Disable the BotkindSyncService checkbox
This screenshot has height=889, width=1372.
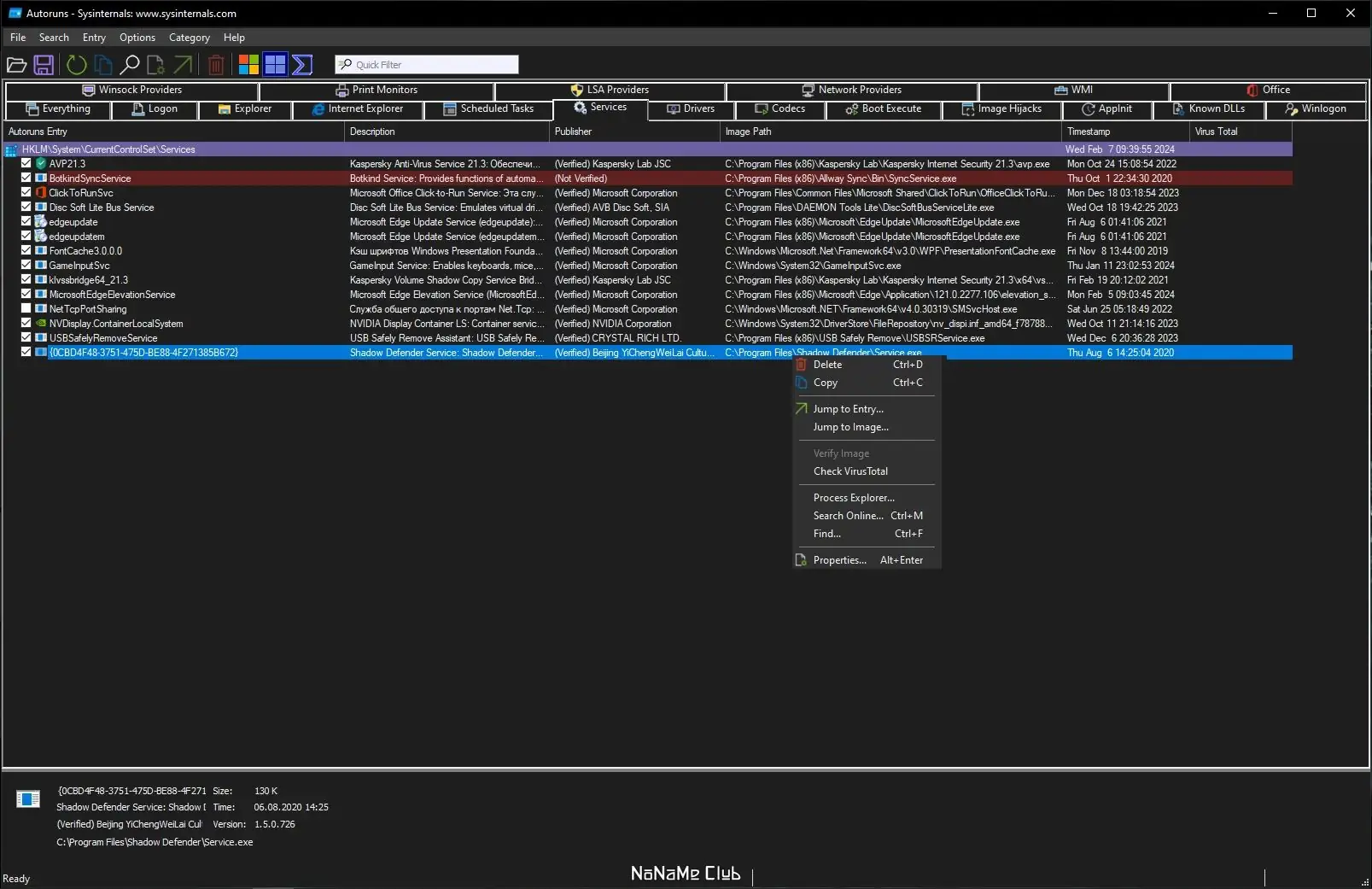(26, 178)
